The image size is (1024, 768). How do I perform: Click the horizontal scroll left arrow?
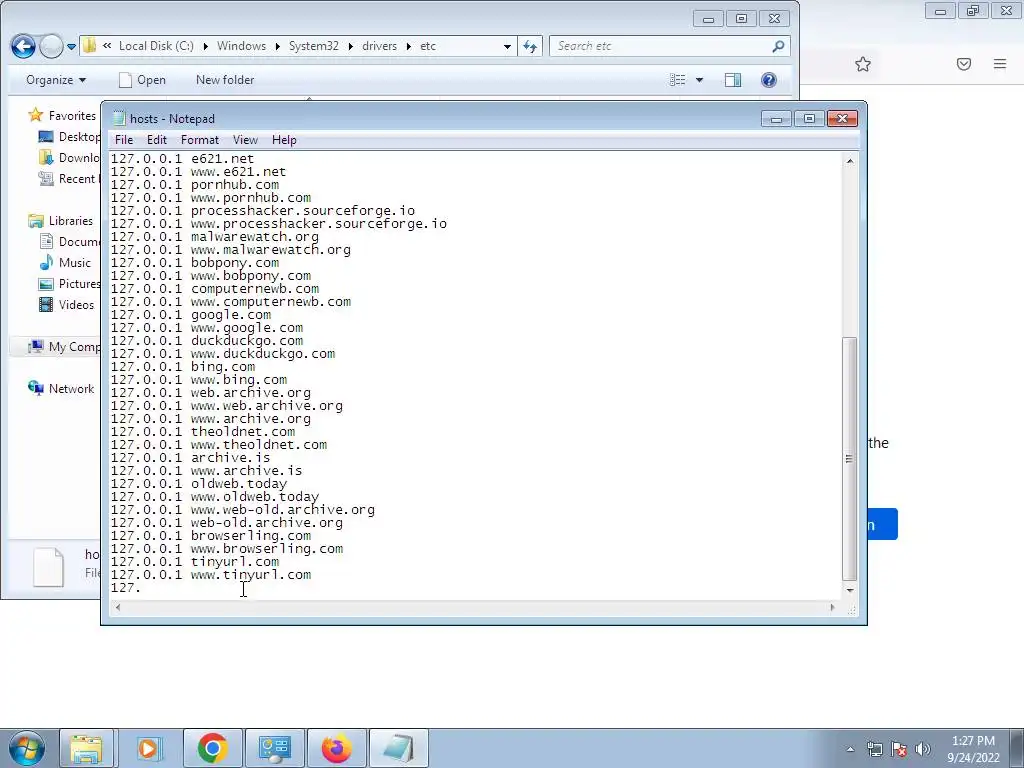(x=118, y=607)
